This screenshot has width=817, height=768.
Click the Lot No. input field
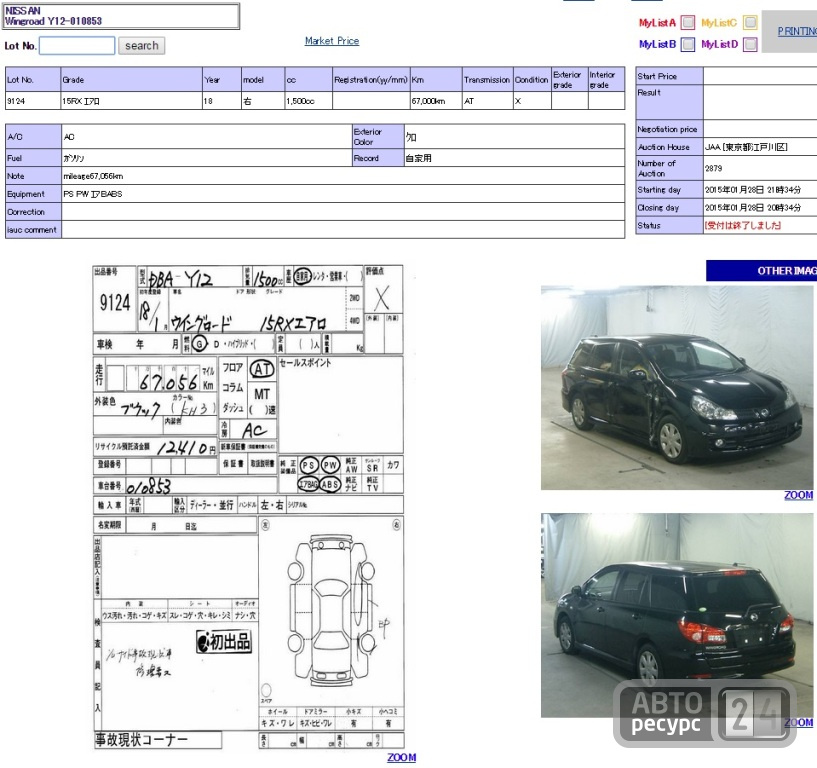77,46
